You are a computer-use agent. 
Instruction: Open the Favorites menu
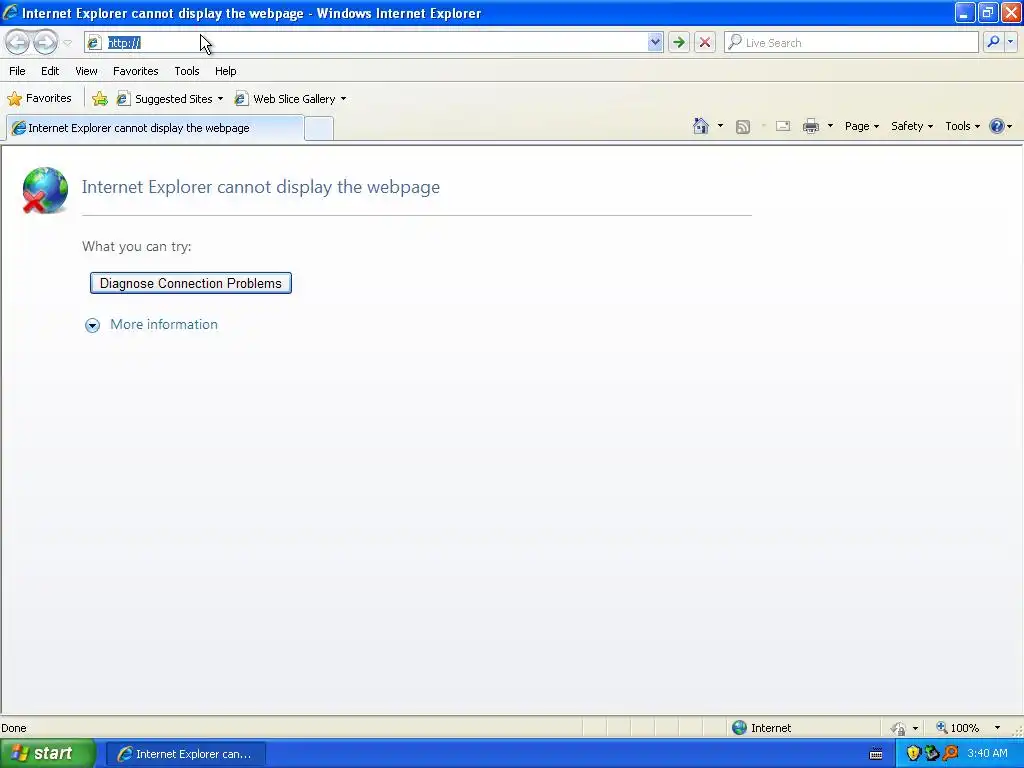click(136, 71)
